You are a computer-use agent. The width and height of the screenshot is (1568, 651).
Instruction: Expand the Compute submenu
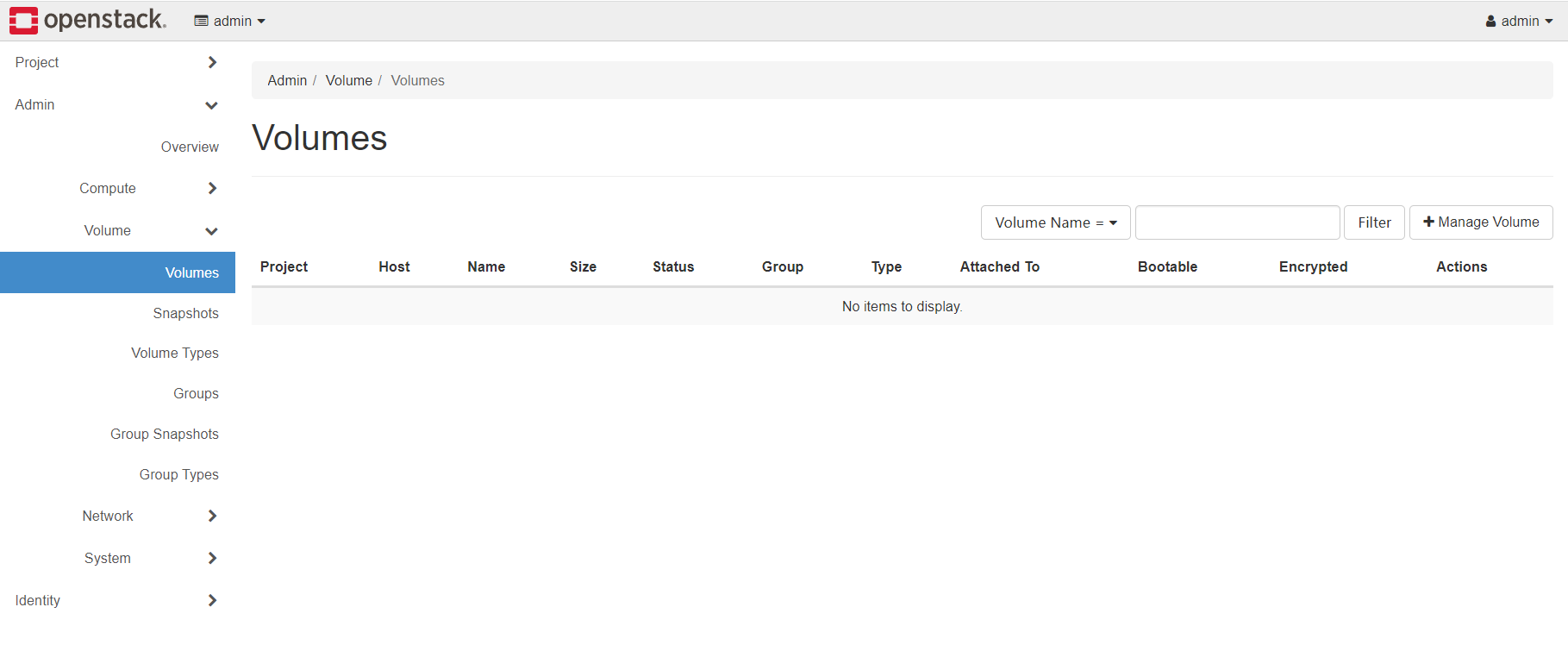(x=117, y=188)
